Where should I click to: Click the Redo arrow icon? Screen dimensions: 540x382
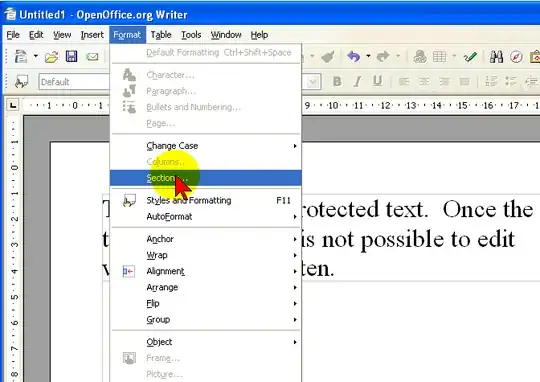point(383,56)
